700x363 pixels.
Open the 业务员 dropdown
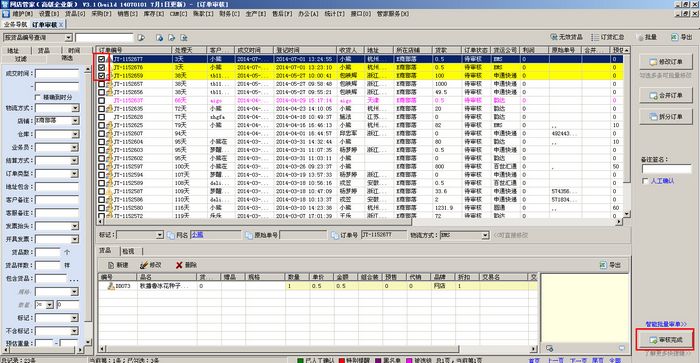[75, 147]
